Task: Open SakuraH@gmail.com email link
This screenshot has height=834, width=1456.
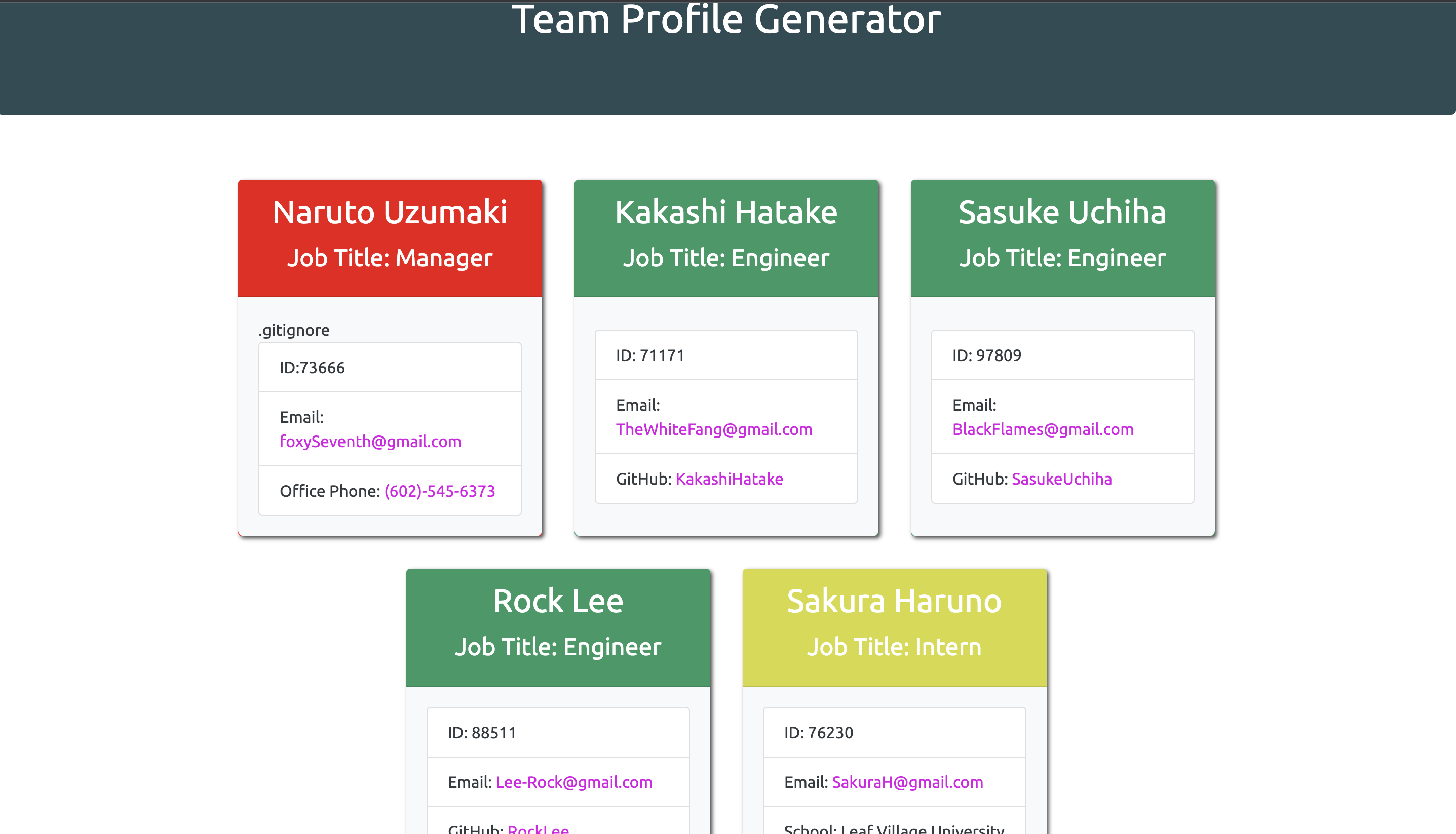Action: coord(907,782)
